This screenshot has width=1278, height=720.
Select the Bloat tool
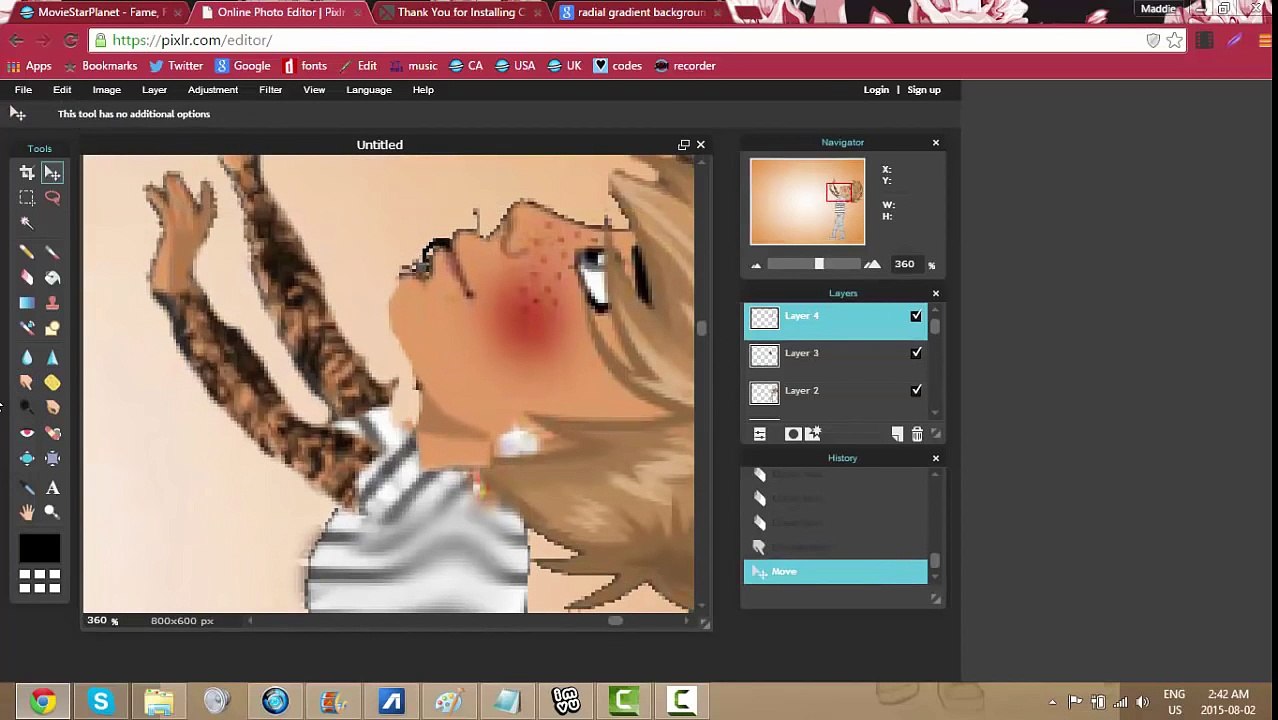[x=27, y=458]
